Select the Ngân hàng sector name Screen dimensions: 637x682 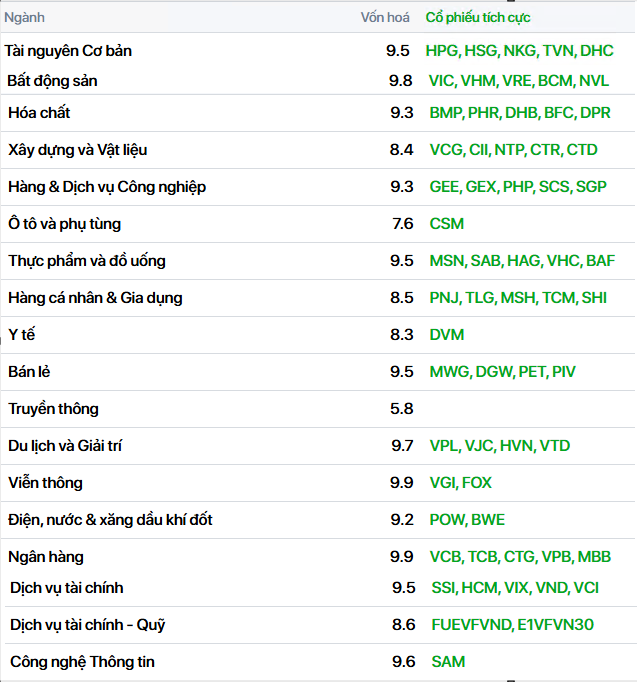[x=46, y=557]
